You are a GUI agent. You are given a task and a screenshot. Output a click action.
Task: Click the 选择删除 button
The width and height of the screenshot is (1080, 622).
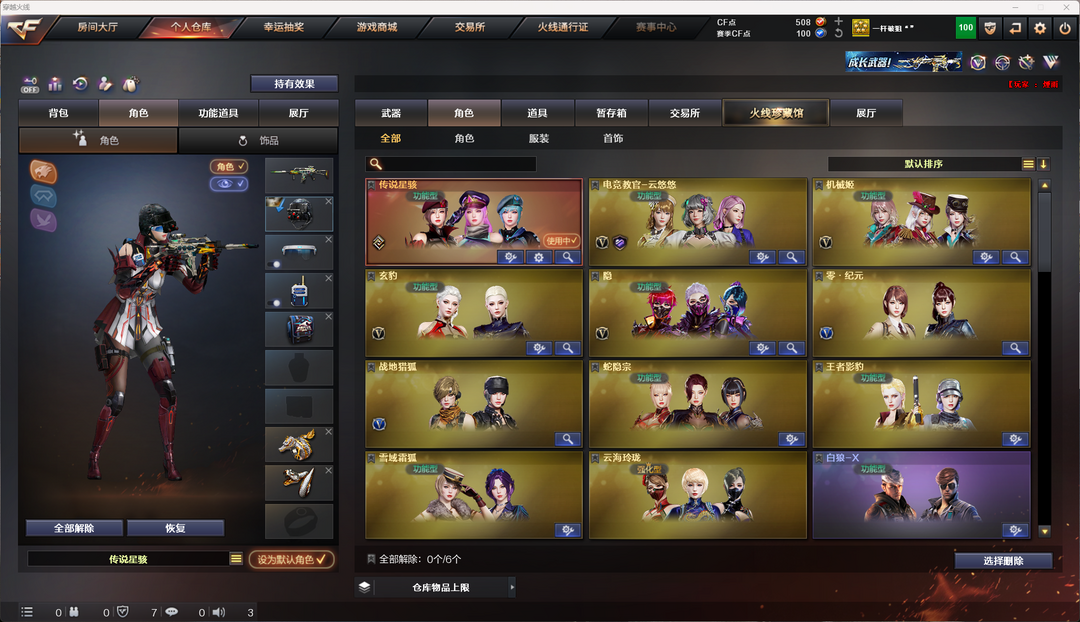coord(1003,561)
